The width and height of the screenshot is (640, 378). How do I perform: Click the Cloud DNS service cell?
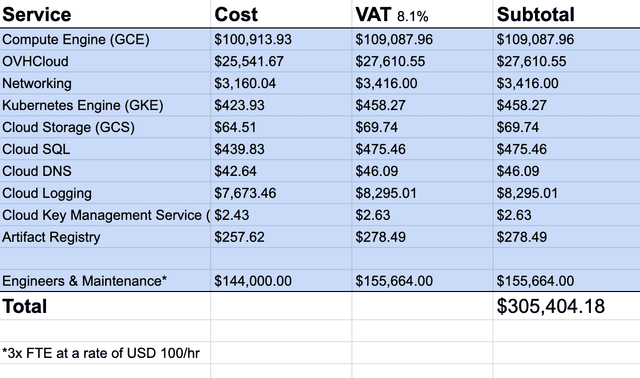click(105, 171)
